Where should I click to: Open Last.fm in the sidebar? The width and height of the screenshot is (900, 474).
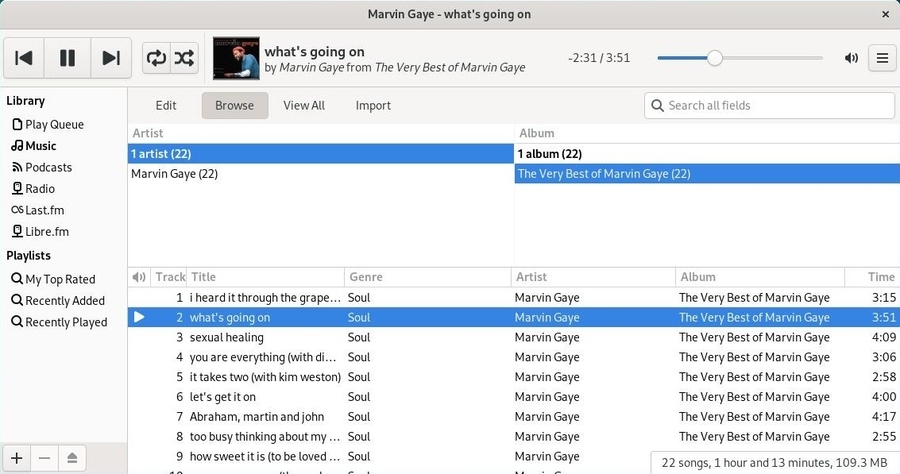38,210
